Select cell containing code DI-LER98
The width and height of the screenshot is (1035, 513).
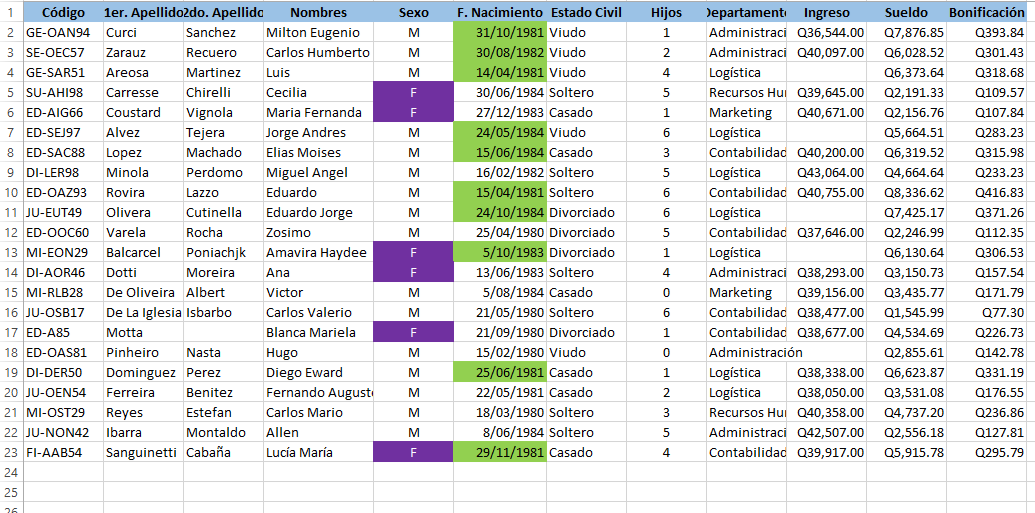point(63,172)
